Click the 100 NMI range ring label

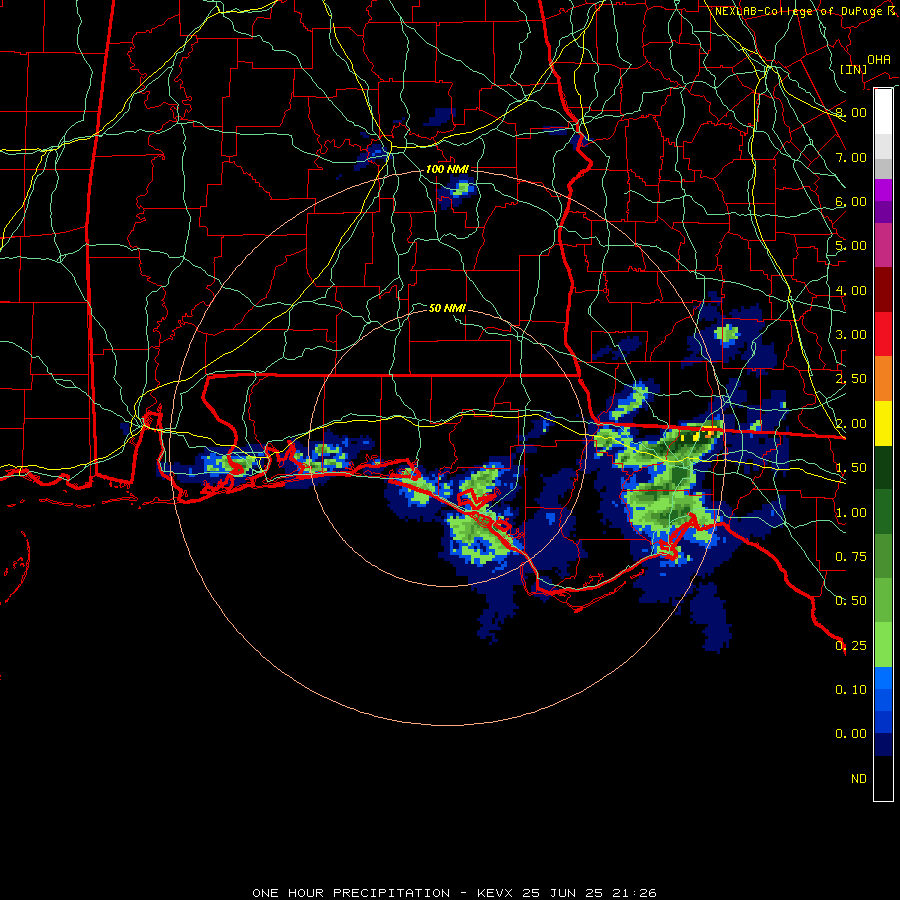447,169
